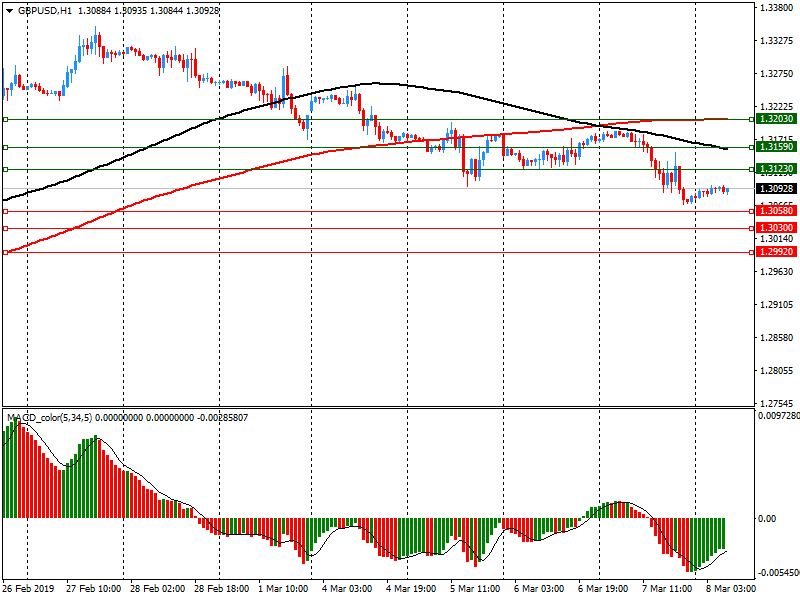Select the red 1.30580 price label
This screenshot has width=800, height=600.
coord(776,211)
